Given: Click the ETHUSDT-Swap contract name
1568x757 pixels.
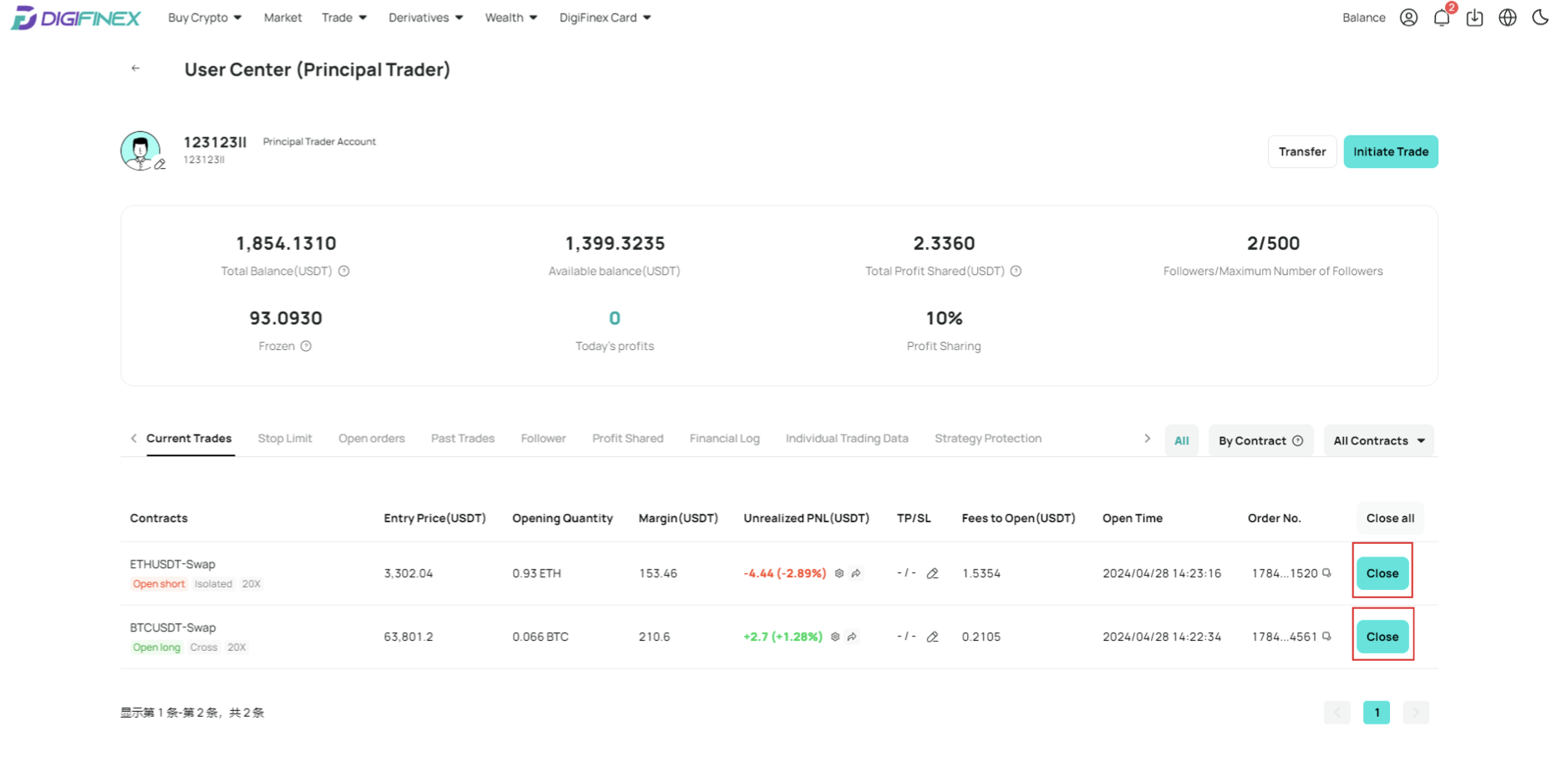Looking at the screenshot, I should tap(172, 564).
